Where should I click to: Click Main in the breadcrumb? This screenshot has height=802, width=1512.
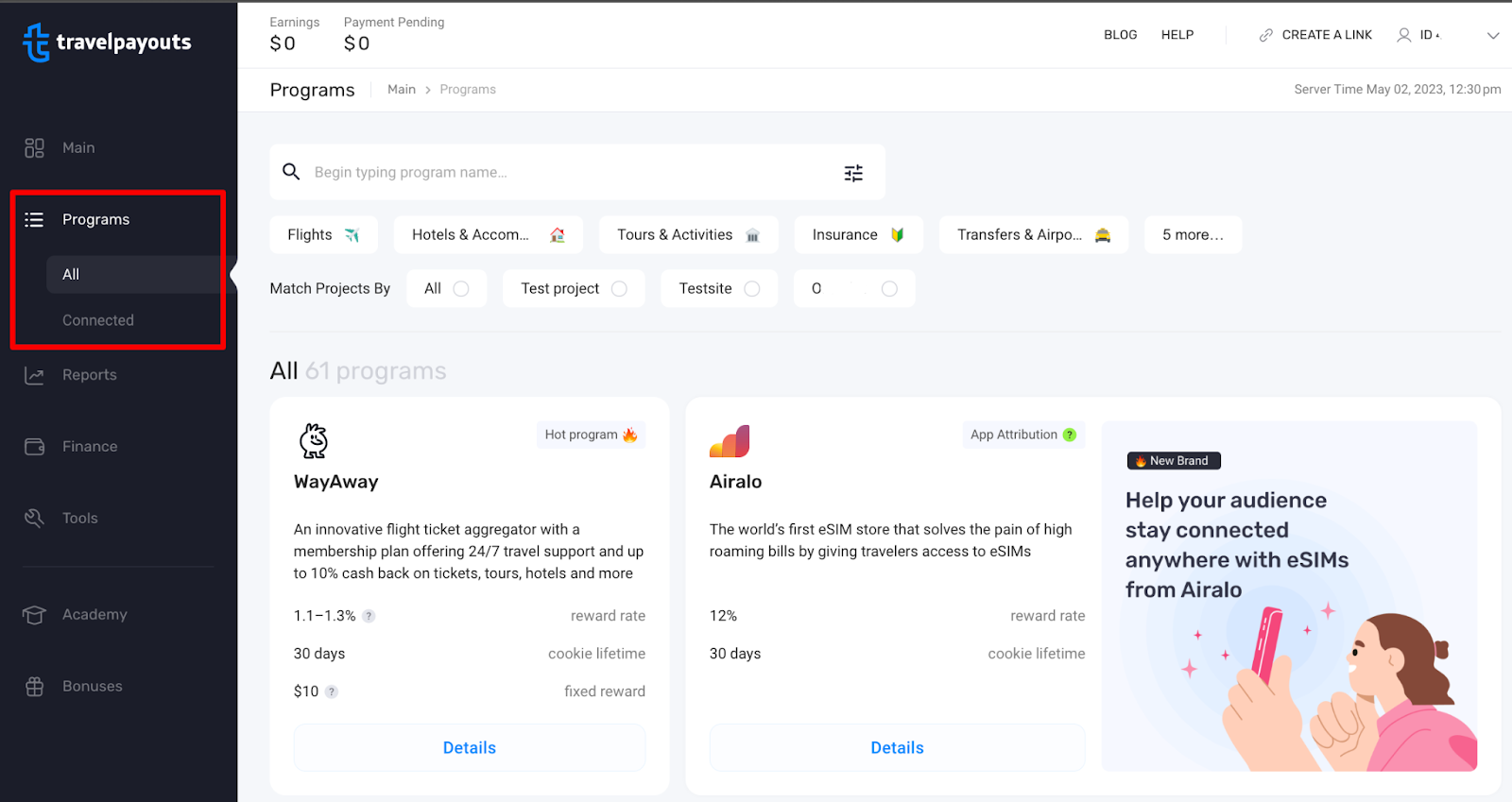(402, 90)
